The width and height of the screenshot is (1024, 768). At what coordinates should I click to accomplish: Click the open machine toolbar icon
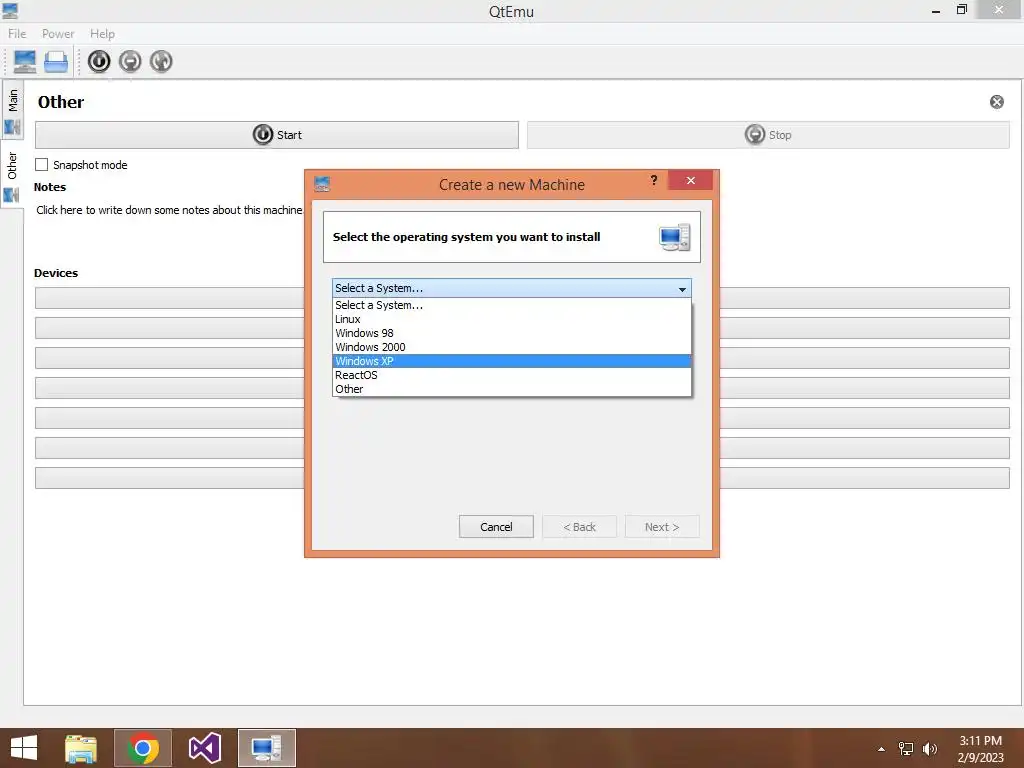pyautogui.click(x=56, y=61)
